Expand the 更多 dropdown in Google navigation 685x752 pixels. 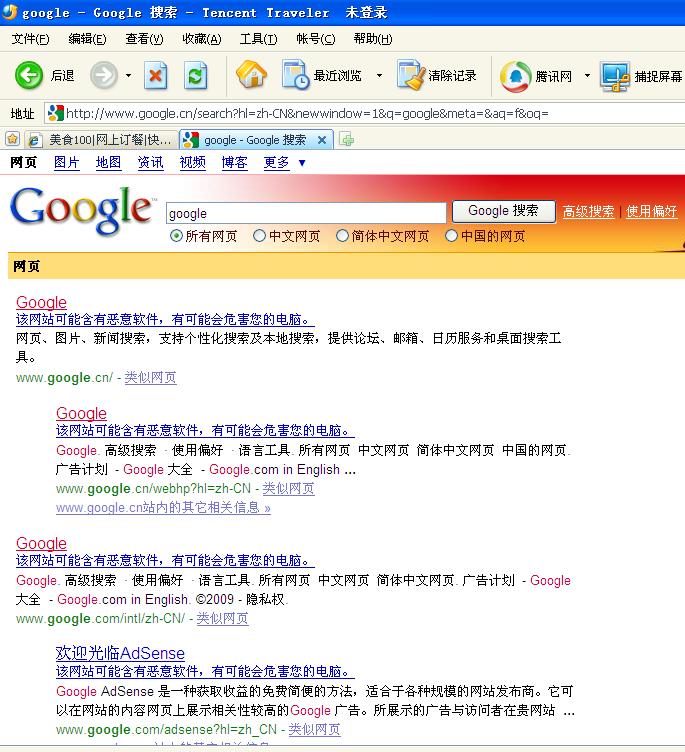301,163
